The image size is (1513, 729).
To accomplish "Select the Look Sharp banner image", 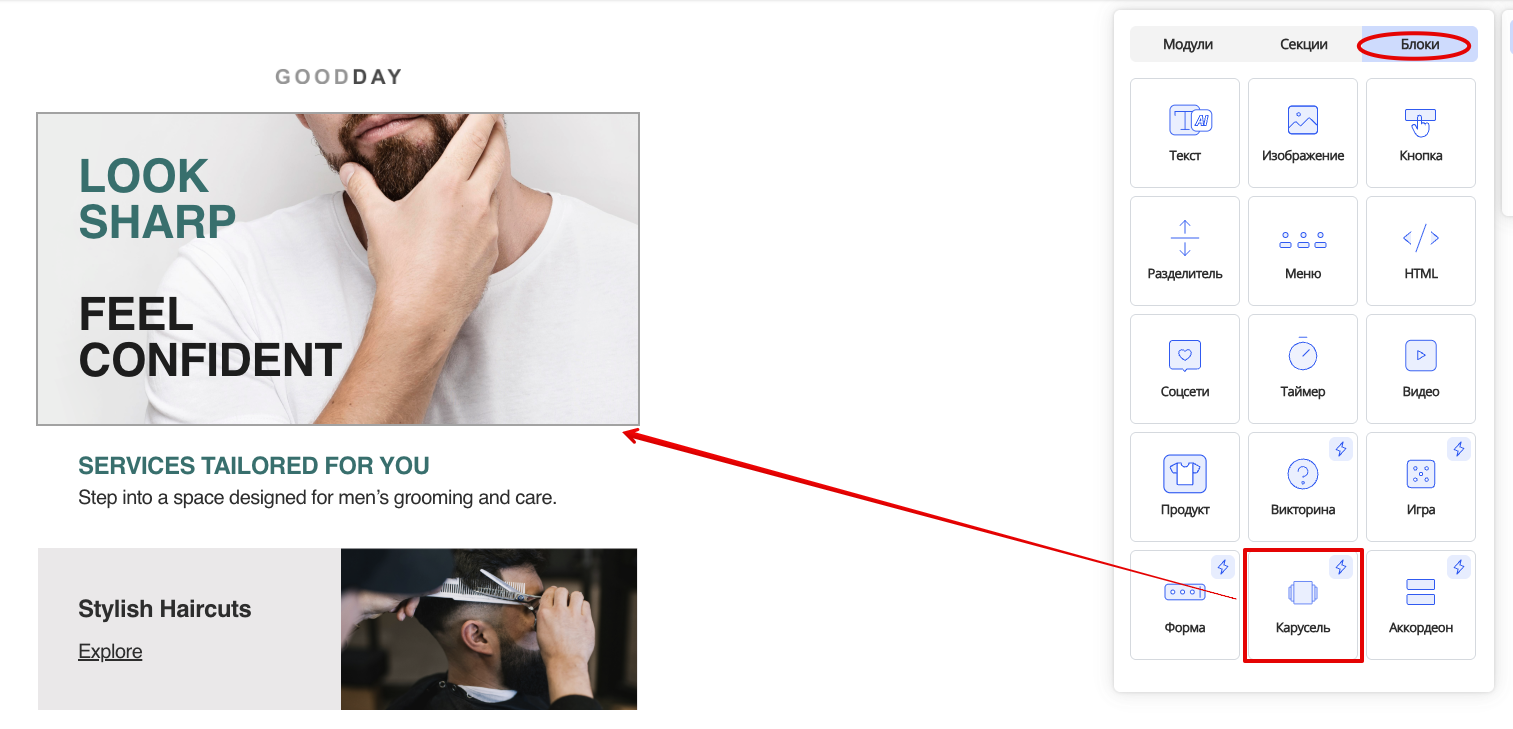I will pyautogui.click(x=338, y=269).
